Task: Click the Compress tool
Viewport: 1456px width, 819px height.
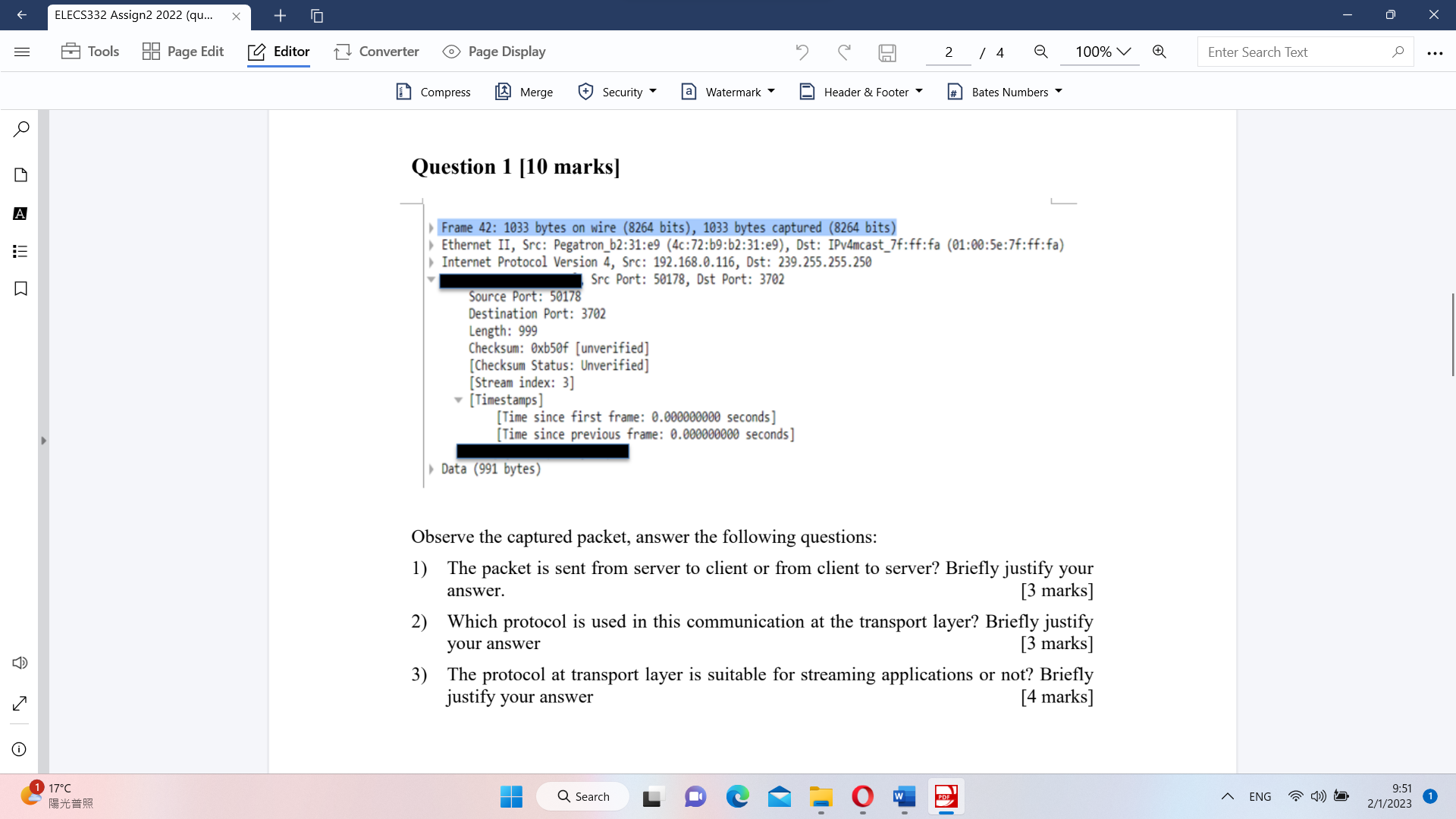Action: tap(434, 92)
